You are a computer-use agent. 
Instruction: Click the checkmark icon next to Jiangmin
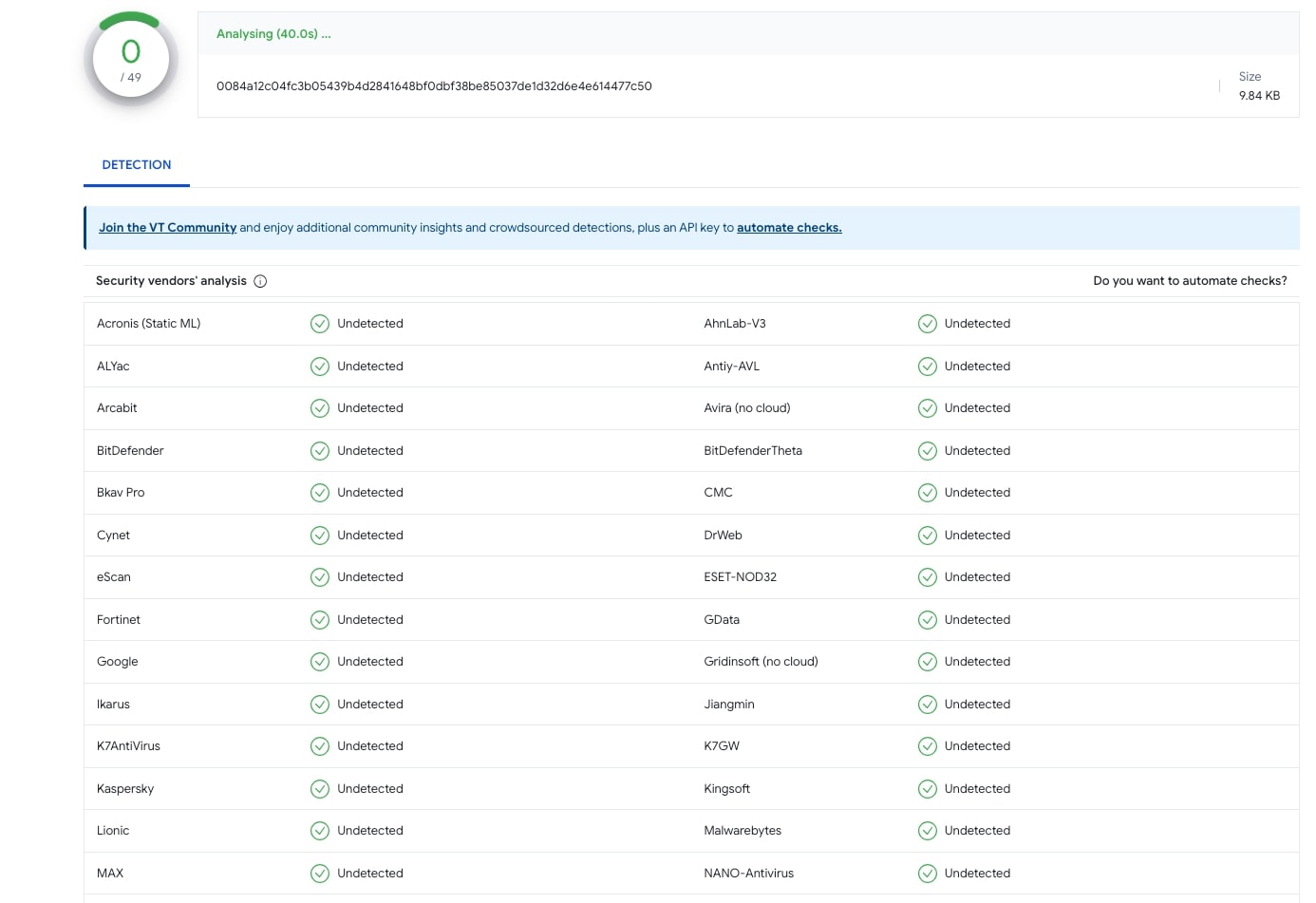pyautogui.click(x=927, y=704)
